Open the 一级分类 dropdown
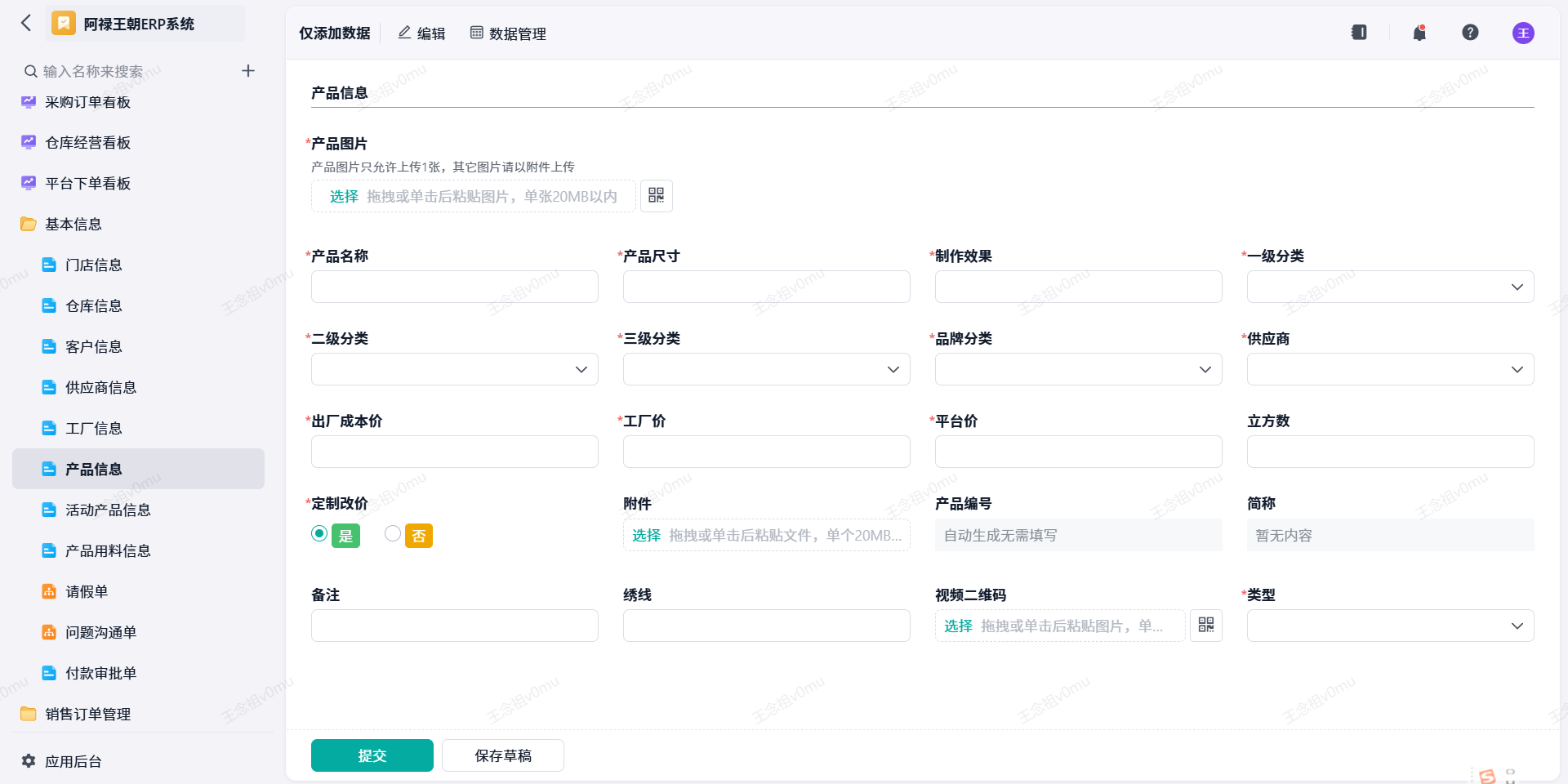 click(1390, 287)
